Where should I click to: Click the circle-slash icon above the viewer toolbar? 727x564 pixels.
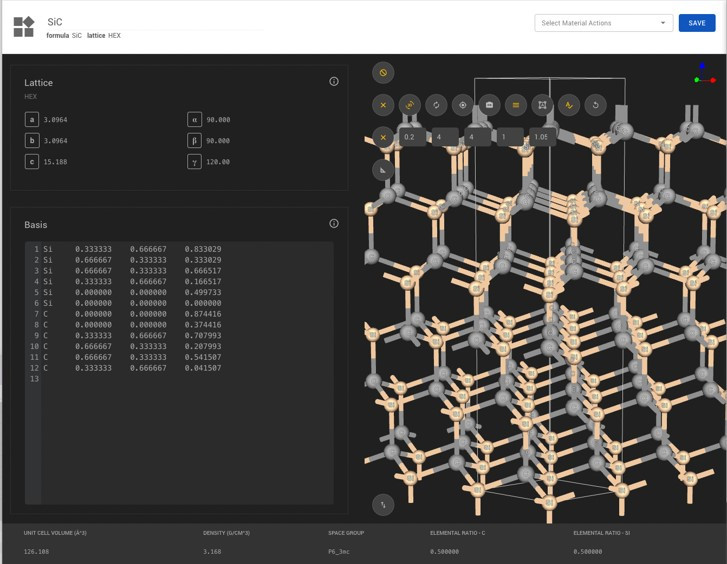tap(383, 73)
